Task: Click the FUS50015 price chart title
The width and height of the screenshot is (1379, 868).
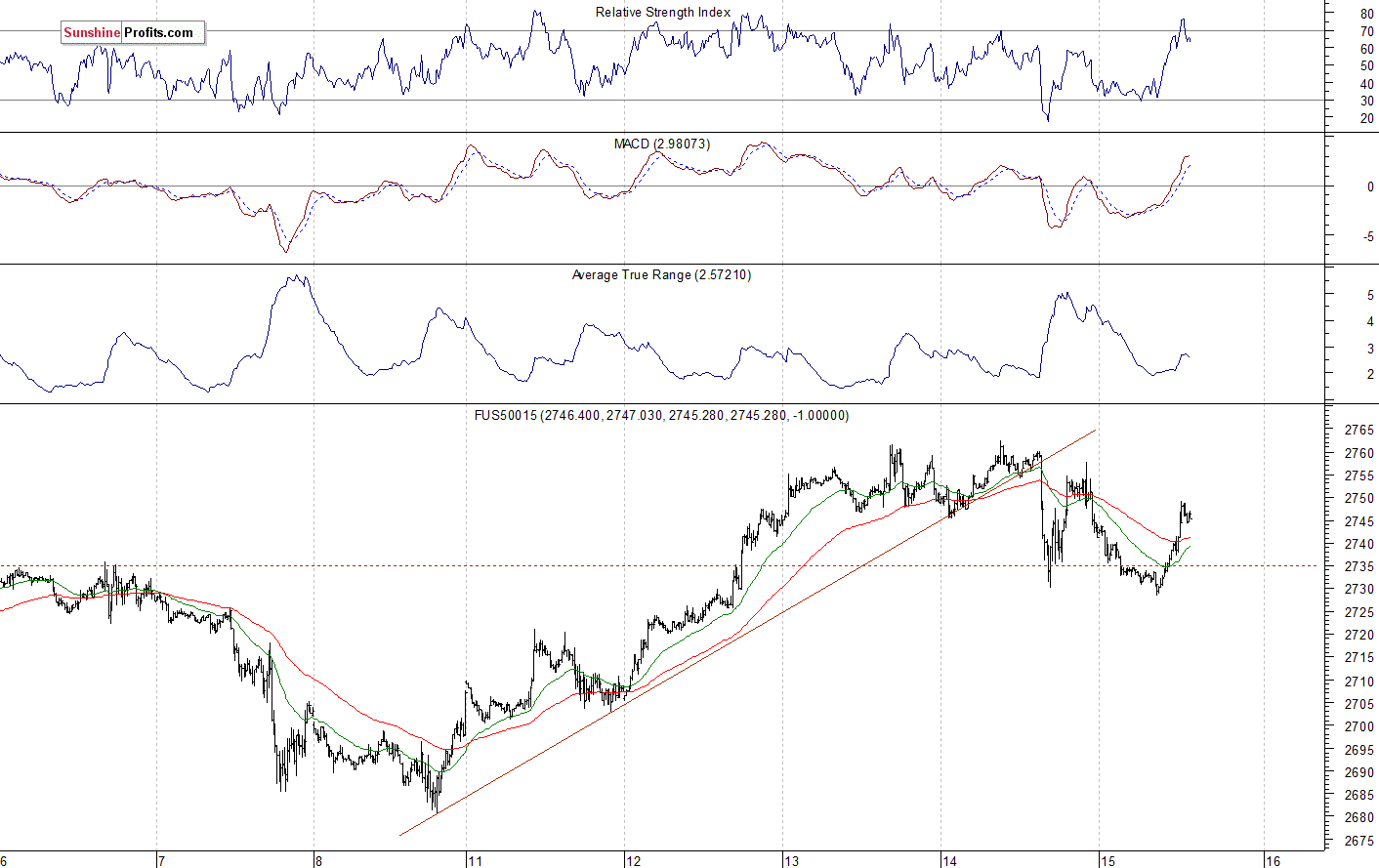Action: (661, 415)
